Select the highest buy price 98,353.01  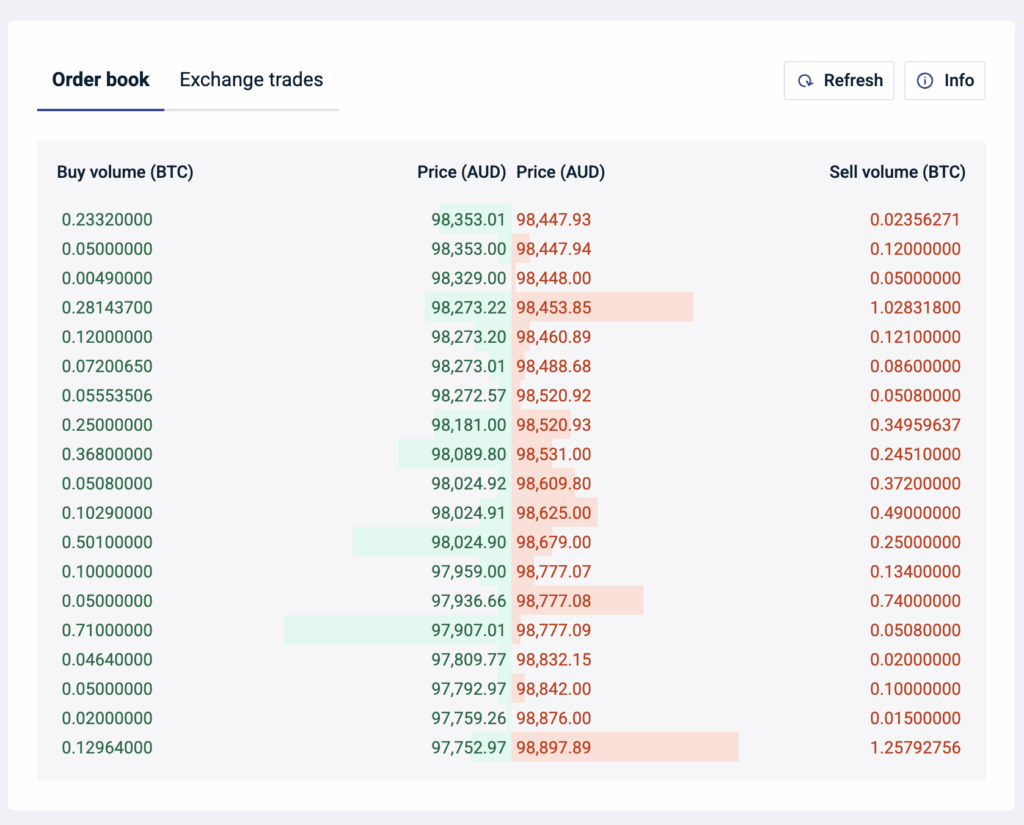click(x=462, y=219)
